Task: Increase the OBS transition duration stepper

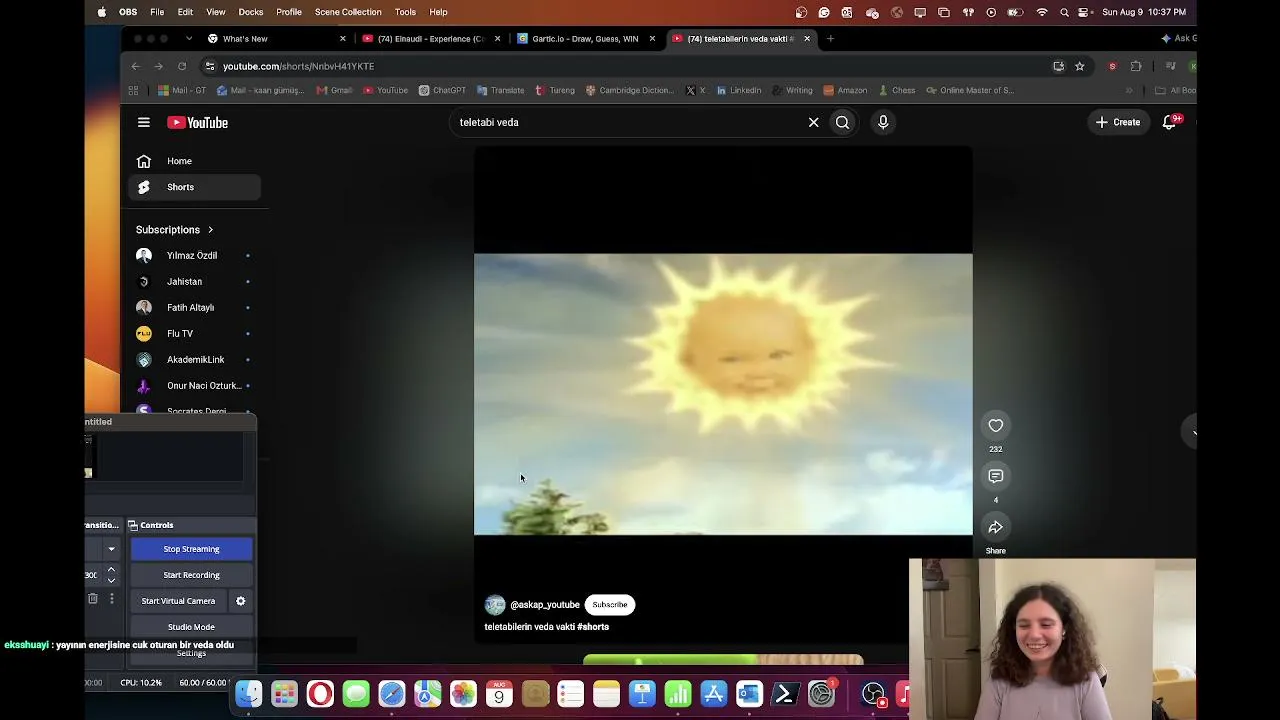Action: (x=111, y=570)
